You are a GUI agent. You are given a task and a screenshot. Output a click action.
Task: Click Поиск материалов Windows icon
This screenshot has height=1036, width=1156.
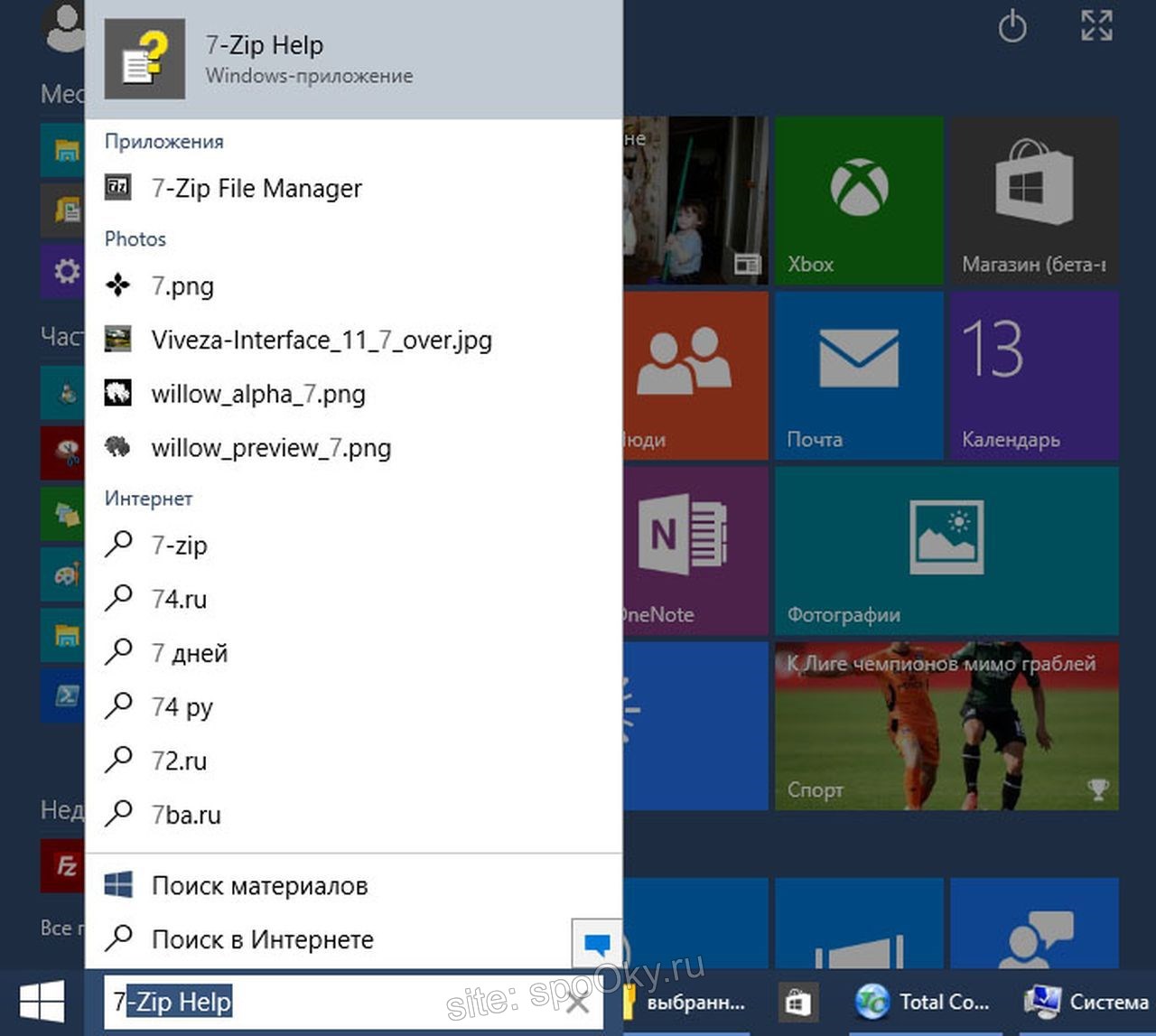tap(118, 885)
